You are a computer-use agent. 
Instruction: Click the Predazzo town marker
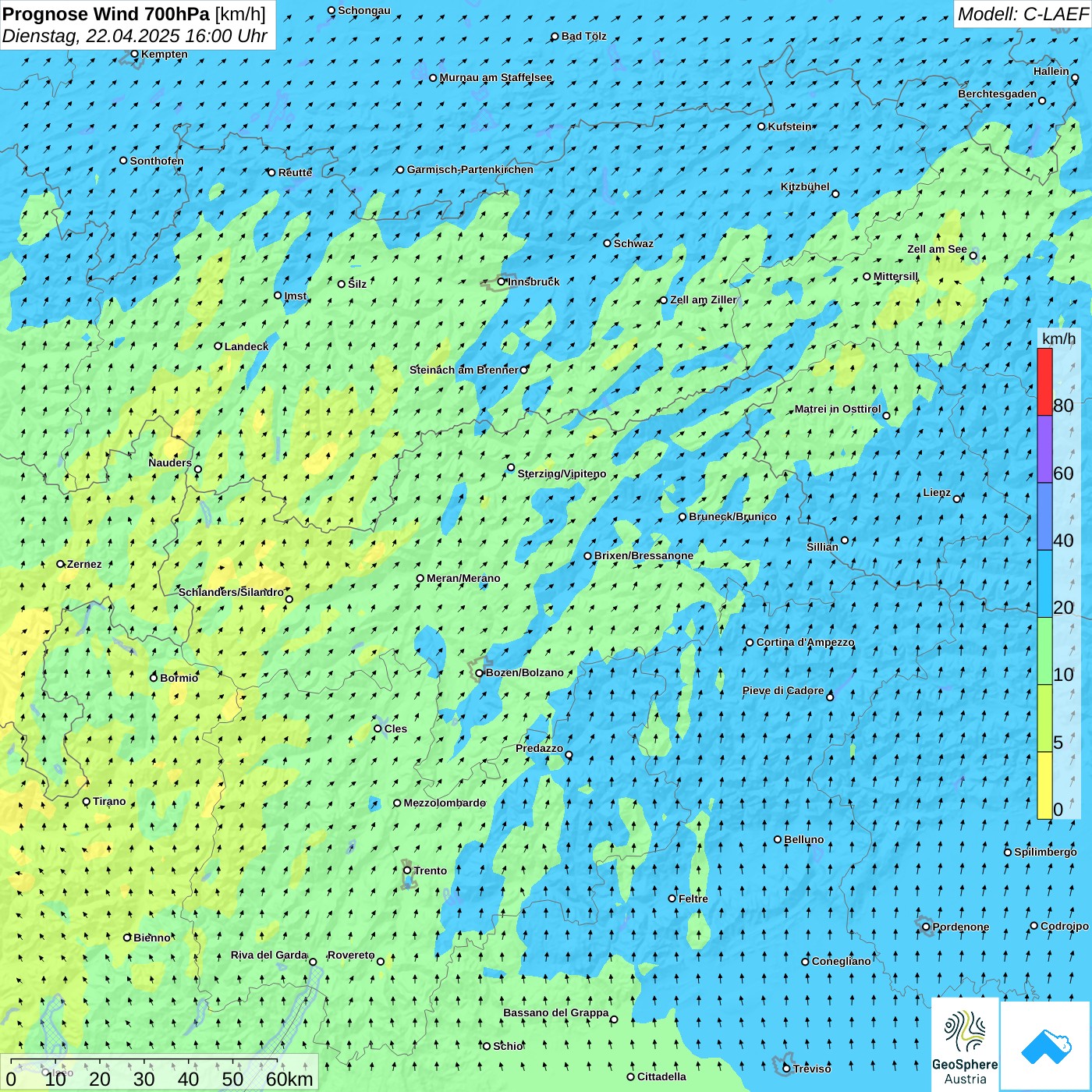(x=569, y=755)
